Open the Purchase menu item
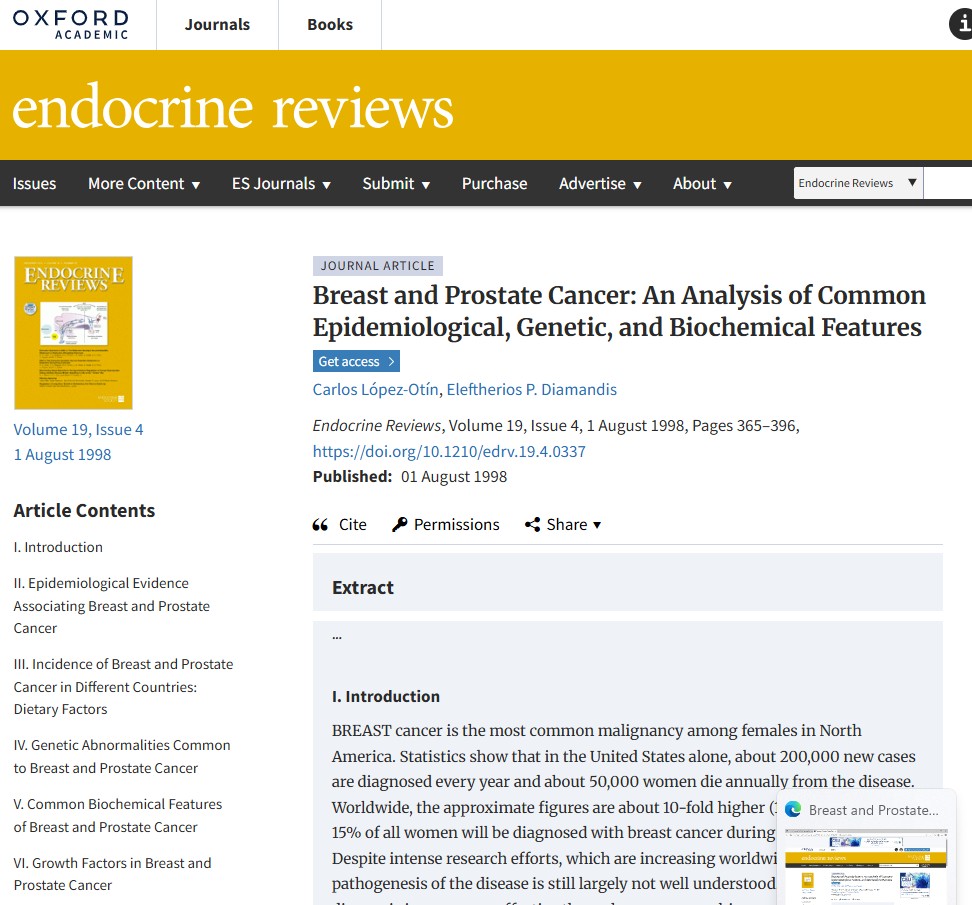 (x=494, y=184)
